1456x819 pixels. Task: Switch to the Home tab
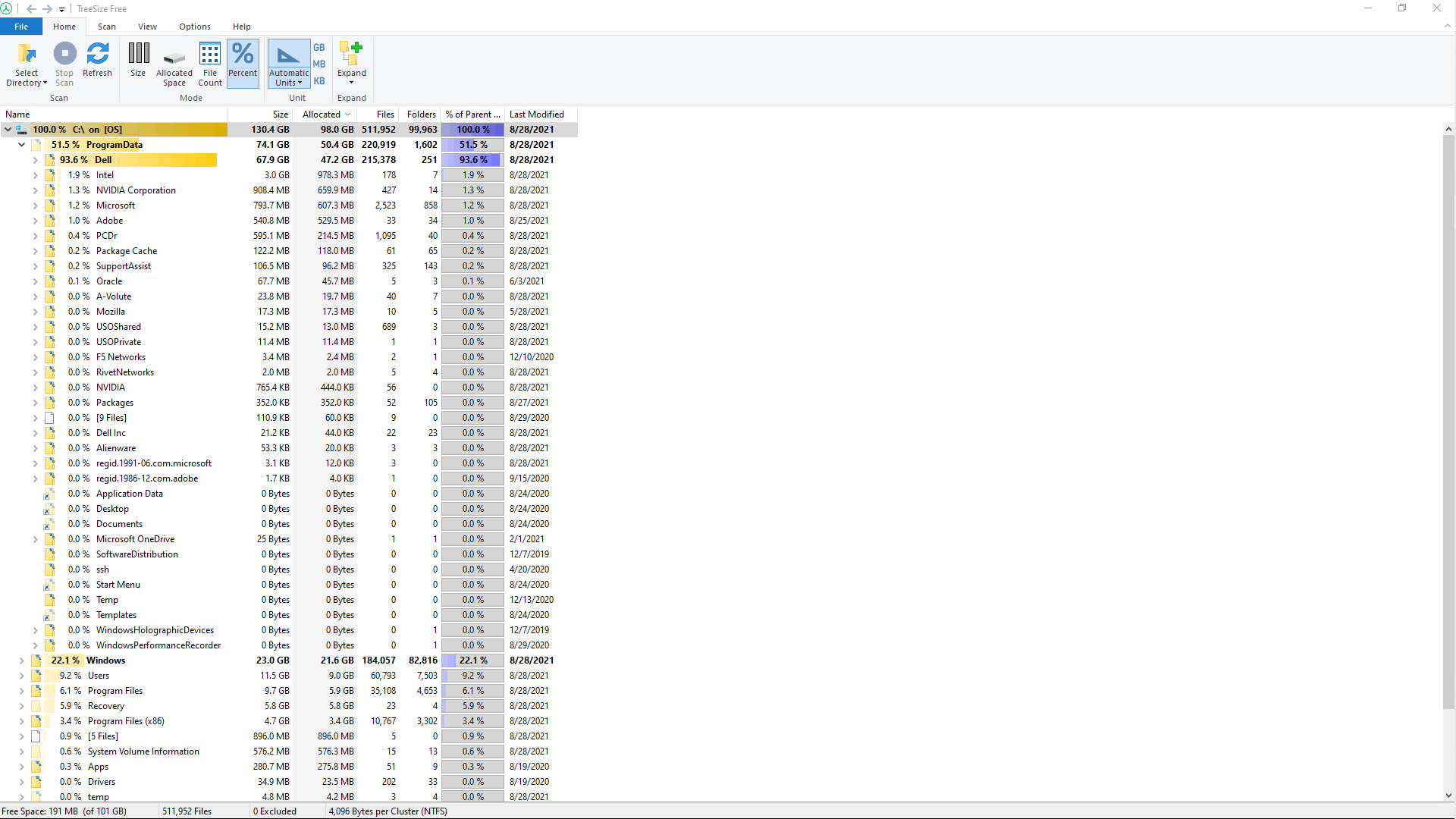(x=64, y=27)
